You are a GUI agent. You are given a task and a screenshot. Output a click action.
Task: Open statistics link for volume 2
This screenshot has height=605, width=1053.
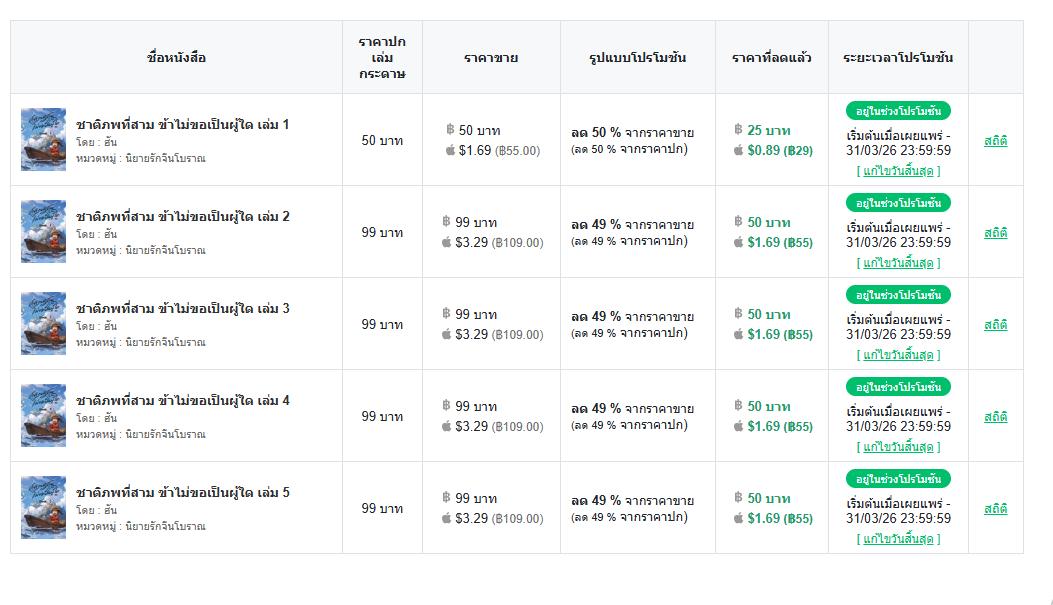[995, 232]
